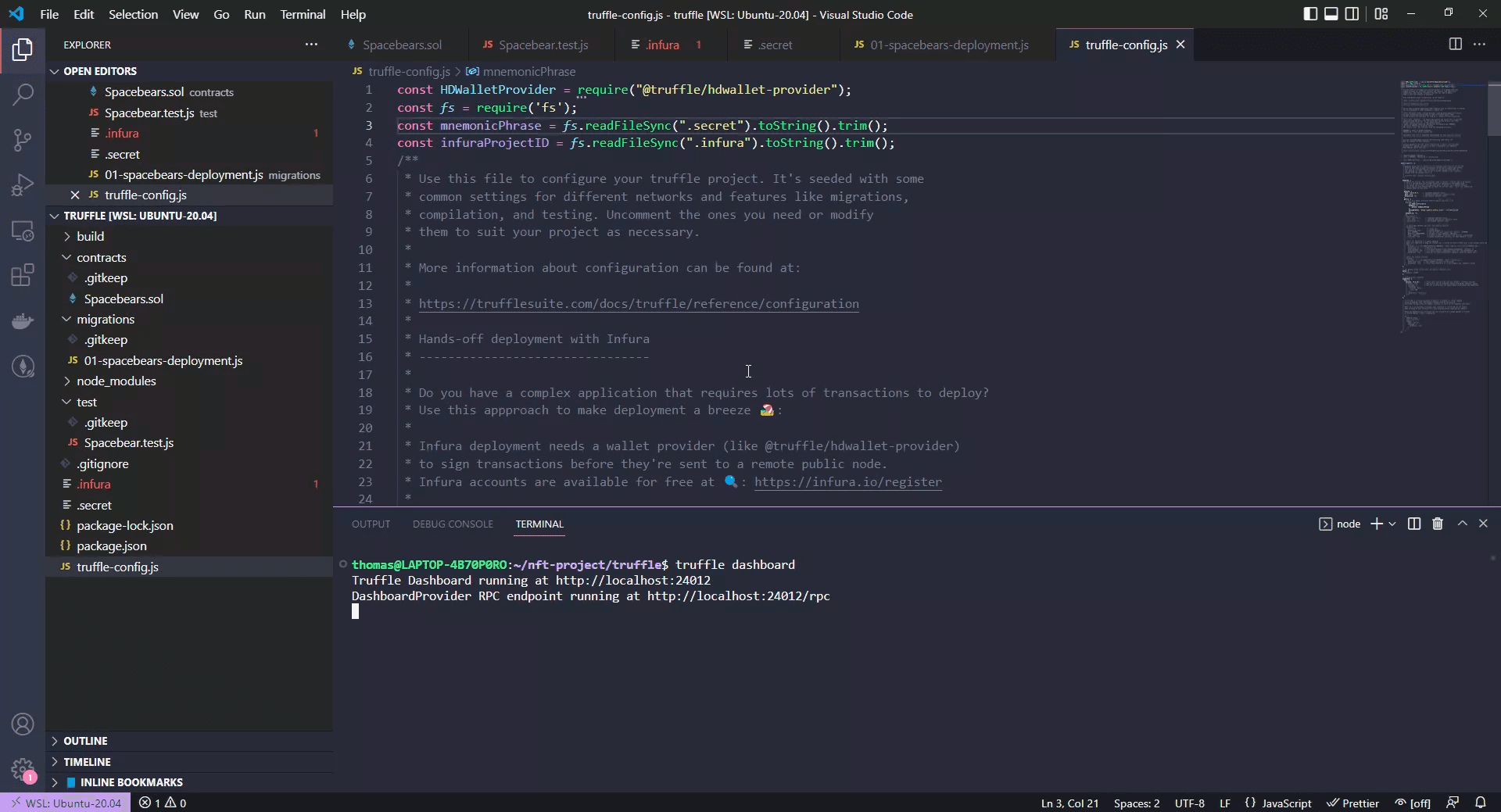Open Run and Debug view icon

[23, 185]
